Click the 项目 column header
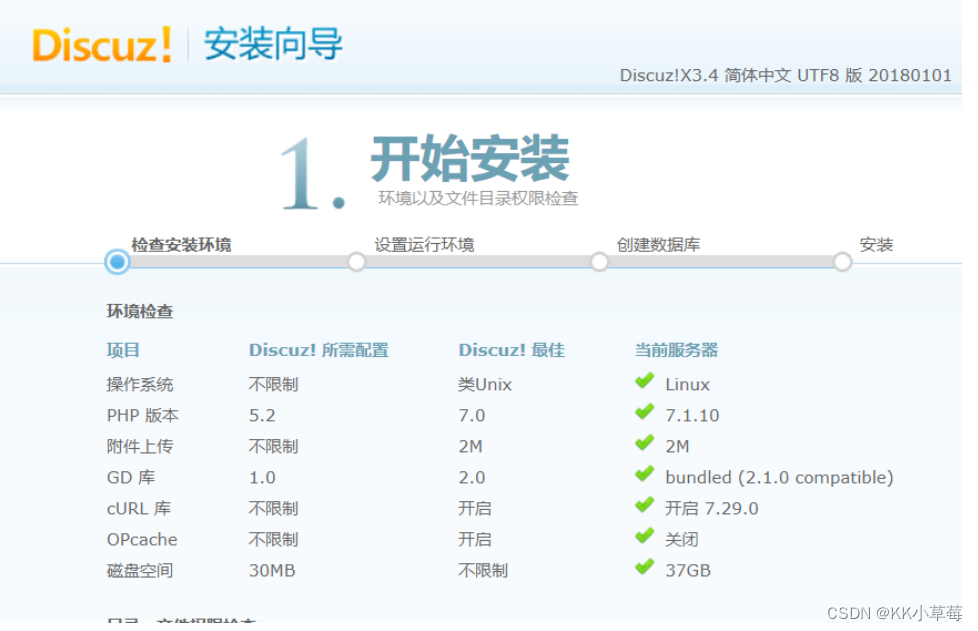The height and width of the screenshot is (631, 978). click(x=123, y=350)
